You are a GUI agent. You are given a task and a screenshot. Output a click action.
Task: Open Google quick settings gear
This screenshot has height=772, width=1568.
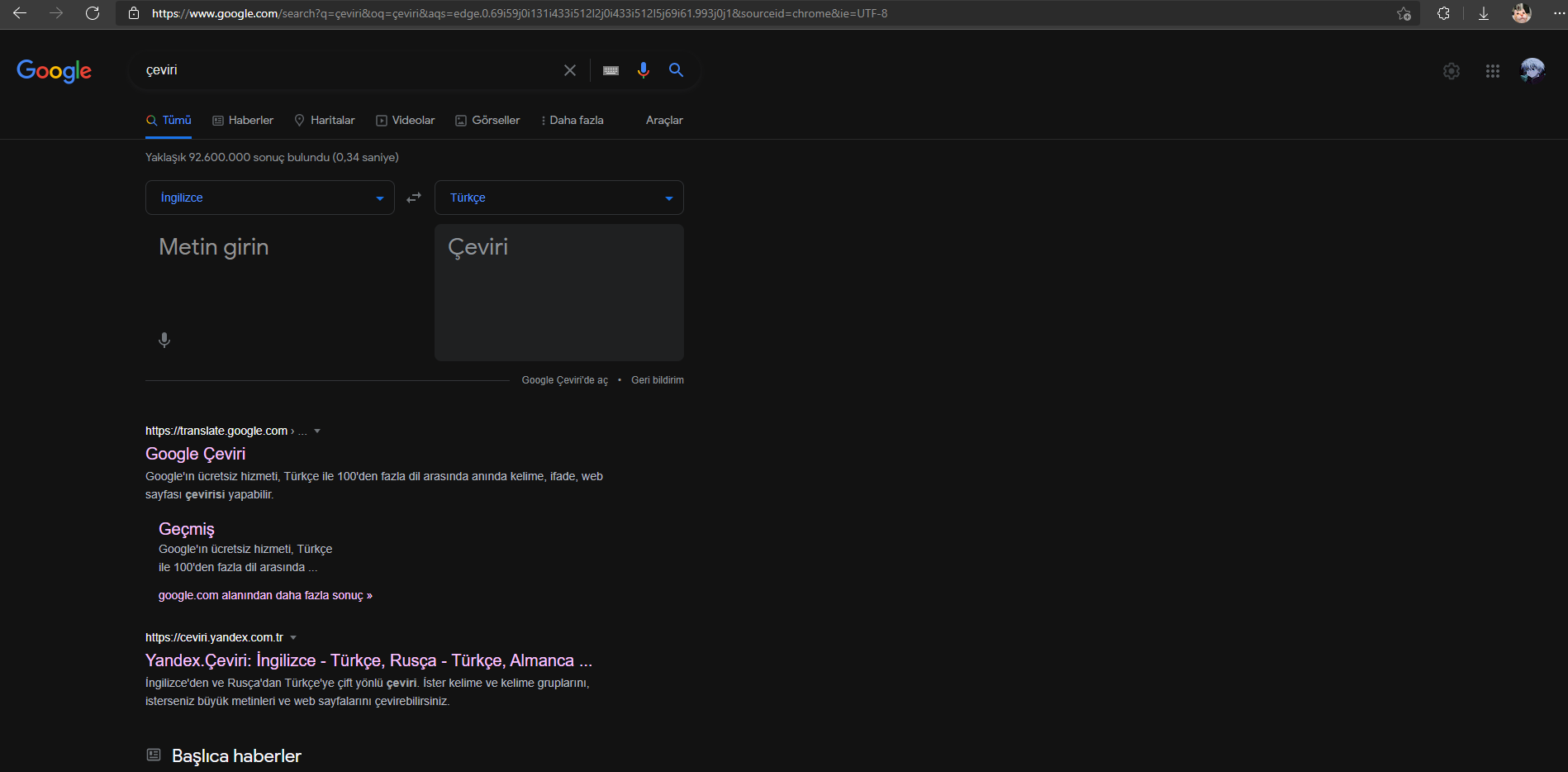pyautogui.click(x=1452, y=71)
